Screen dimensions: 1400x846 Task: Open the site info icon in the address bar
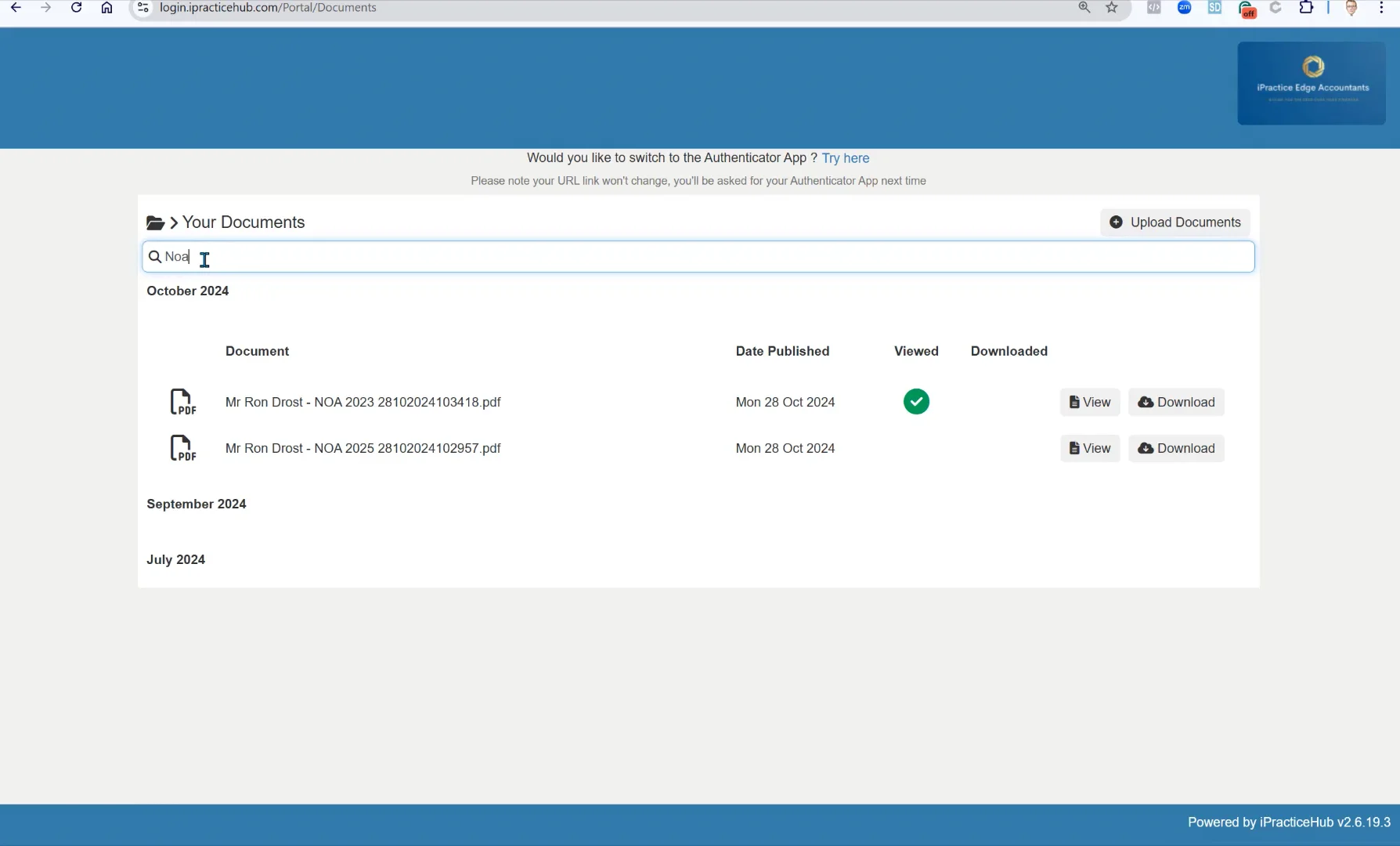pos(143,7)
